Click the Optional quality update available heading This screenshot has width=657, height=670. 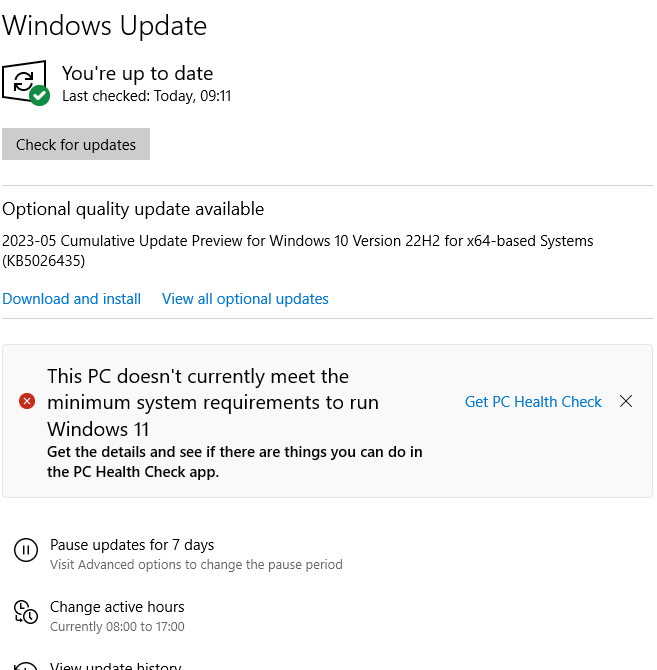(133, 209)
